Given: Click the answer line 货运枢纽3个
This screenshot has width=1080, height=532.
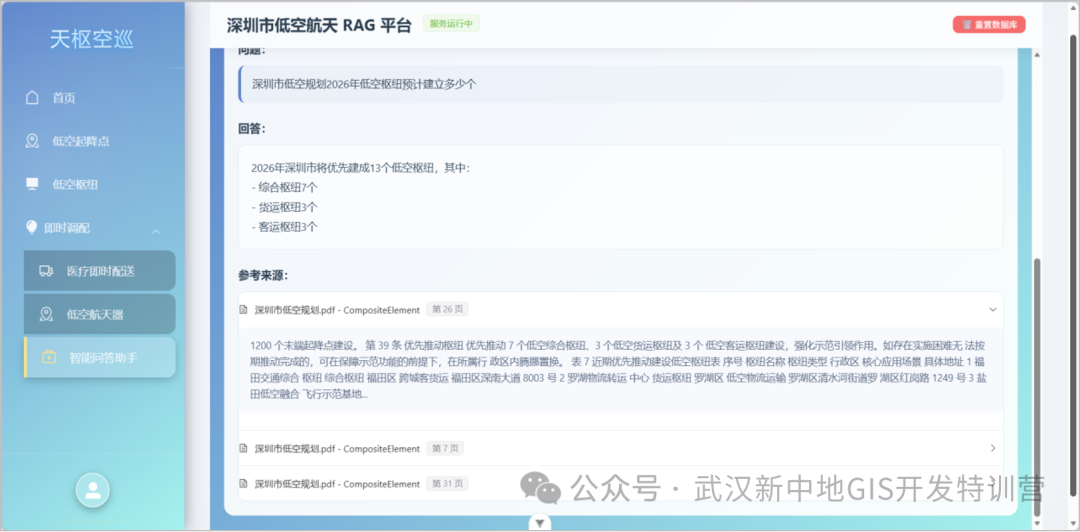Looking at the screenshot, I should 284,207.
